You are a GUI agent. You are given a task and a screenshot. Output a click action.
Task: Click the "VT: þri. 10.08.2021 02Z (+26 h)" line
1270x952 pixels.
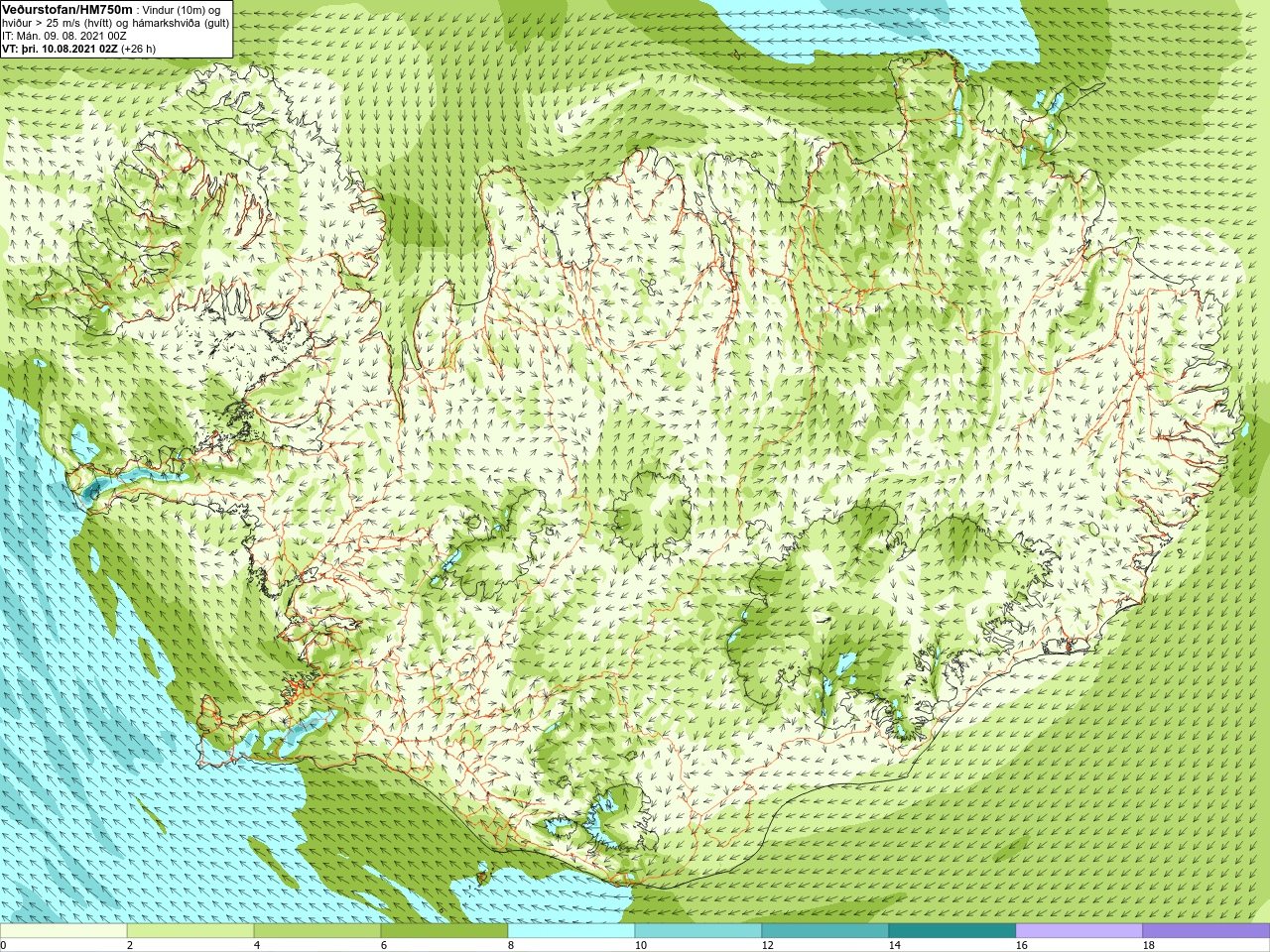[78, 48]
